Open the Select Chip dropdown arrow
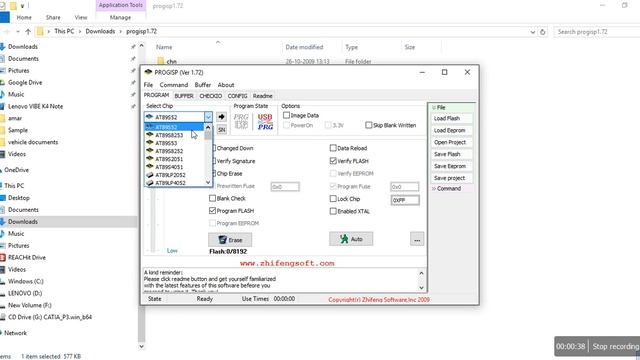Screen dimensions: 640x360 (208, 117)
